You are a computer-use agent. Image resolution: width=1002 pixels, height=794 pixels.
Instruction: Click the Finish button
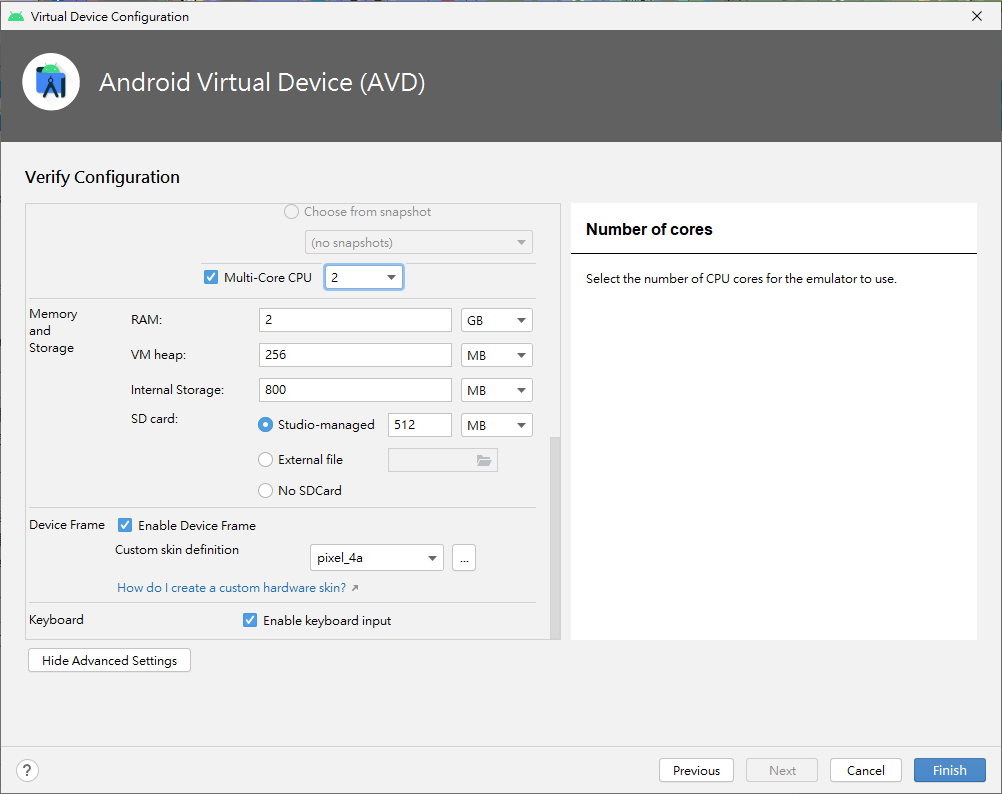click(x=950, y=770)
